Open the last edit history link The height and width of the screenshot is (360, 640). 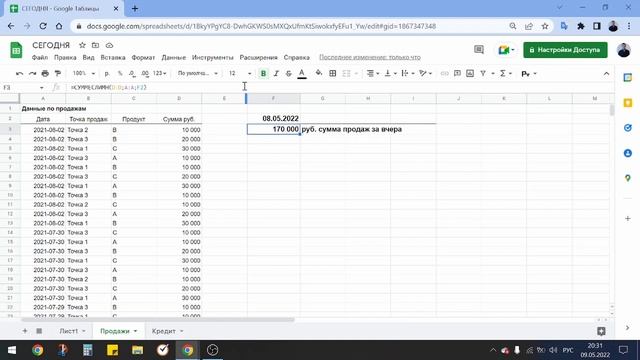coord(370,58)
